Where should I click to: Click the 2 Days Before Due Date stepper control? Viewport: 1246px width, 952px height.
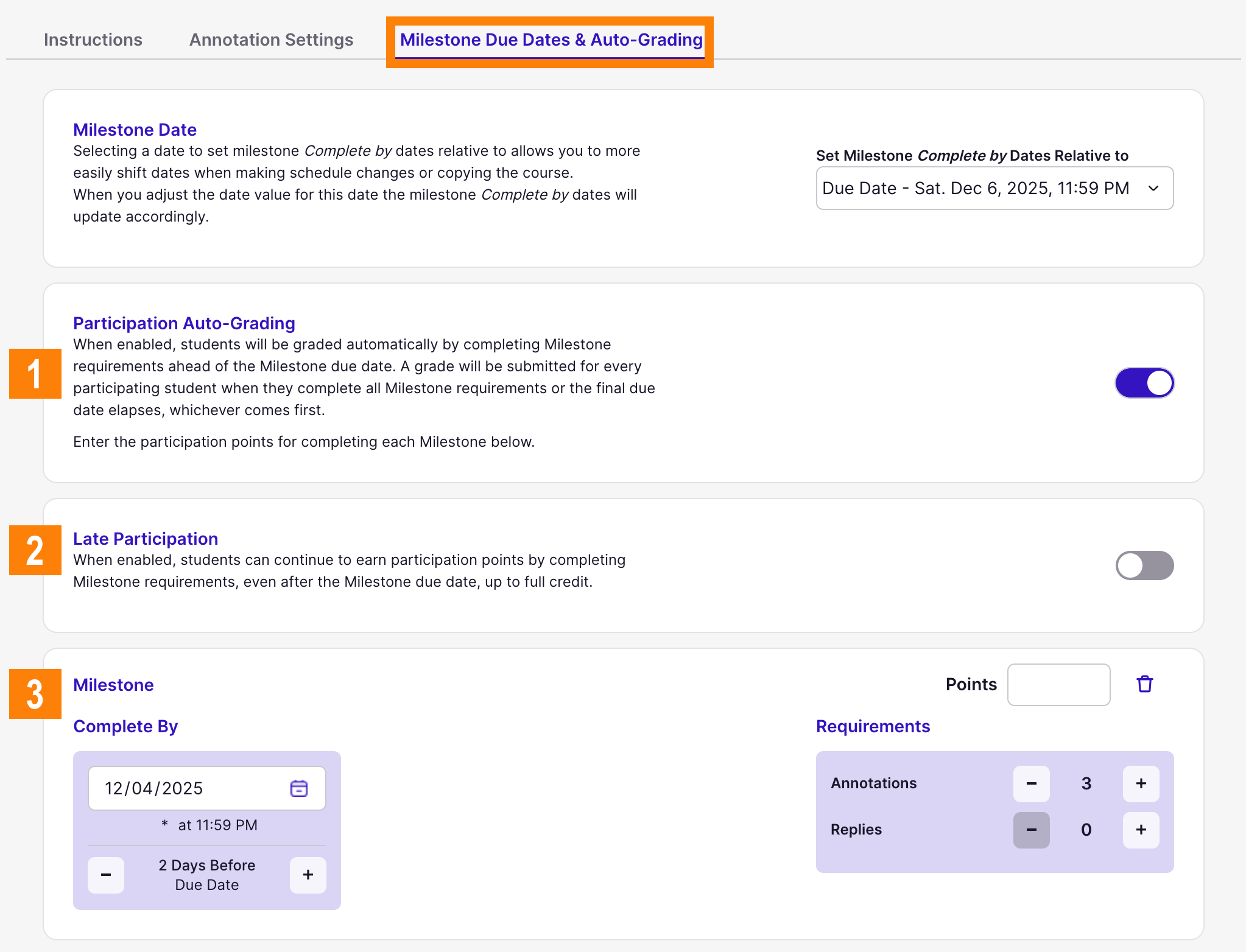pos(207,875)
